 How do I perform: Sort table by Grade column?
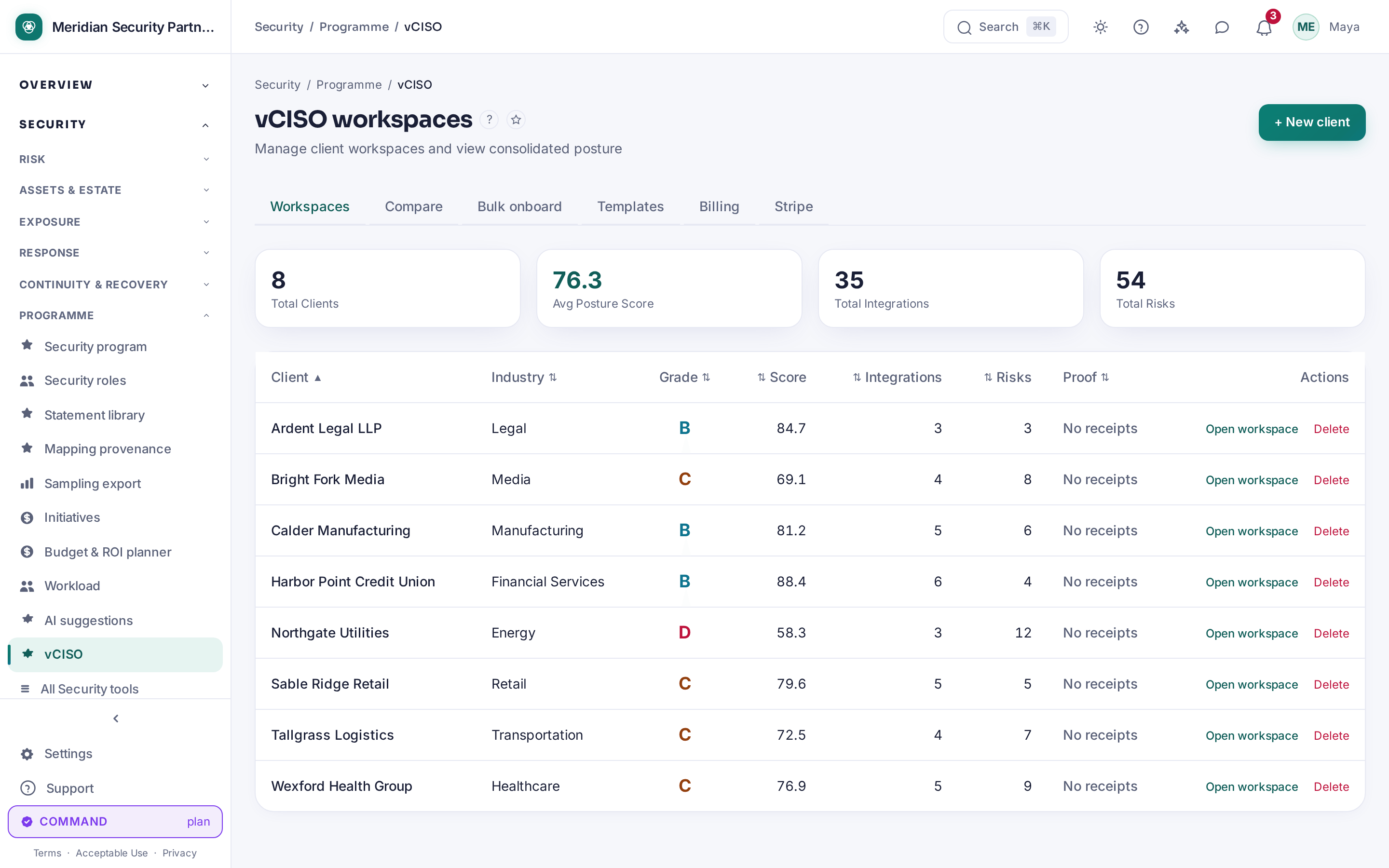pyautogui.click(x=685, y=377)
